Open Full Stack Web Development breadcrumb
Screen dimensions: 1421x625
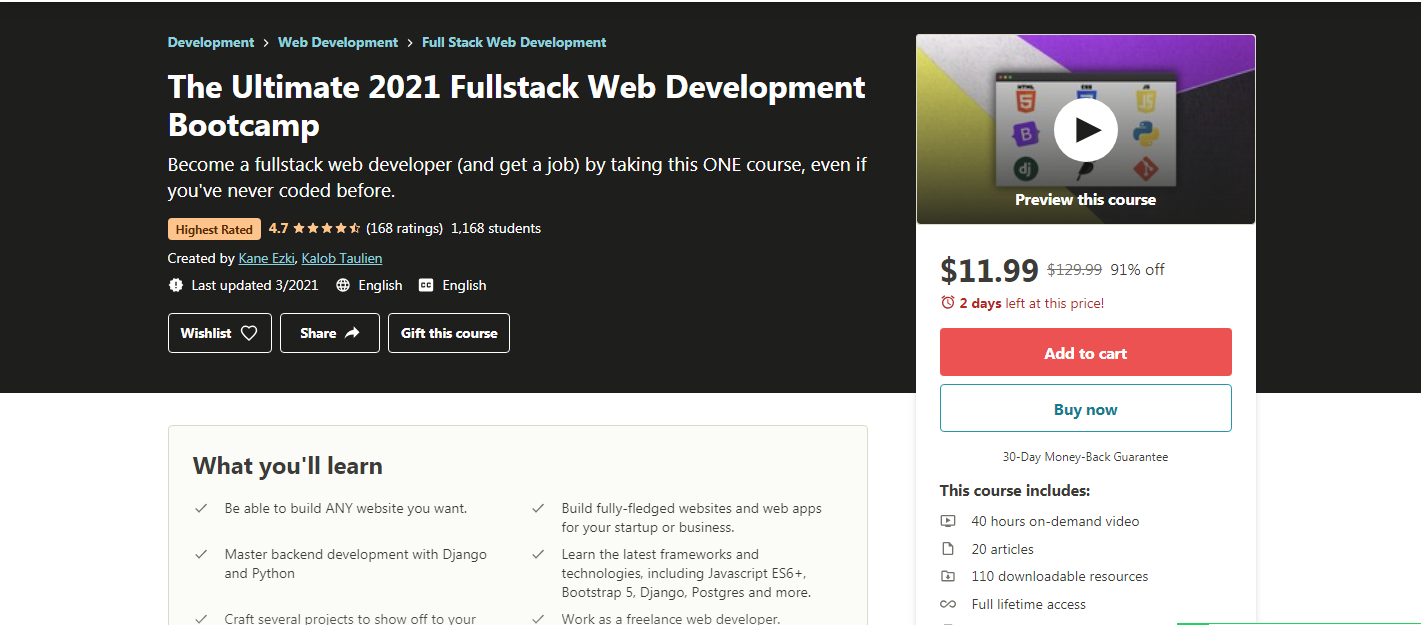click(x=514, y=42)
